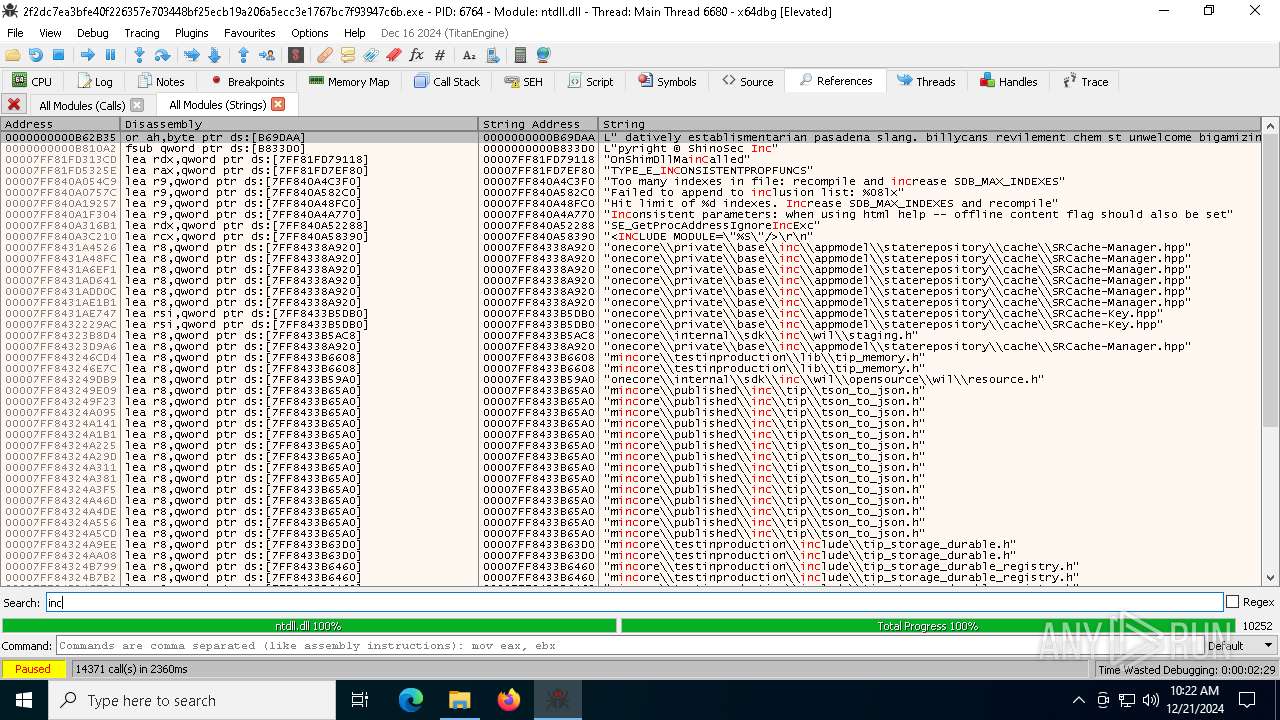Open the Scylla plugin icon
The width and height of the screenshot is (1280, 720).
click(296, 55)
